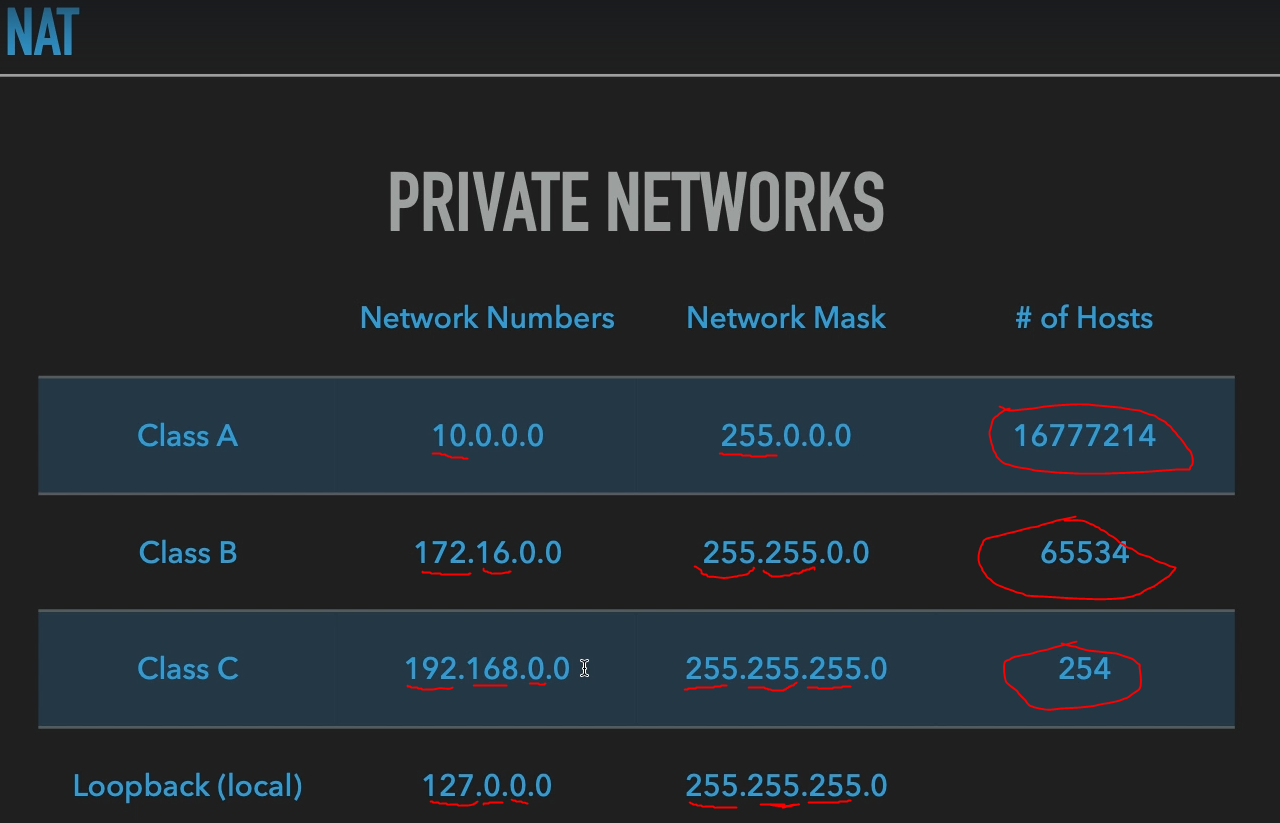1280x823 pixels.
Task: Select the Network Numbers column header
Action: 487,318
